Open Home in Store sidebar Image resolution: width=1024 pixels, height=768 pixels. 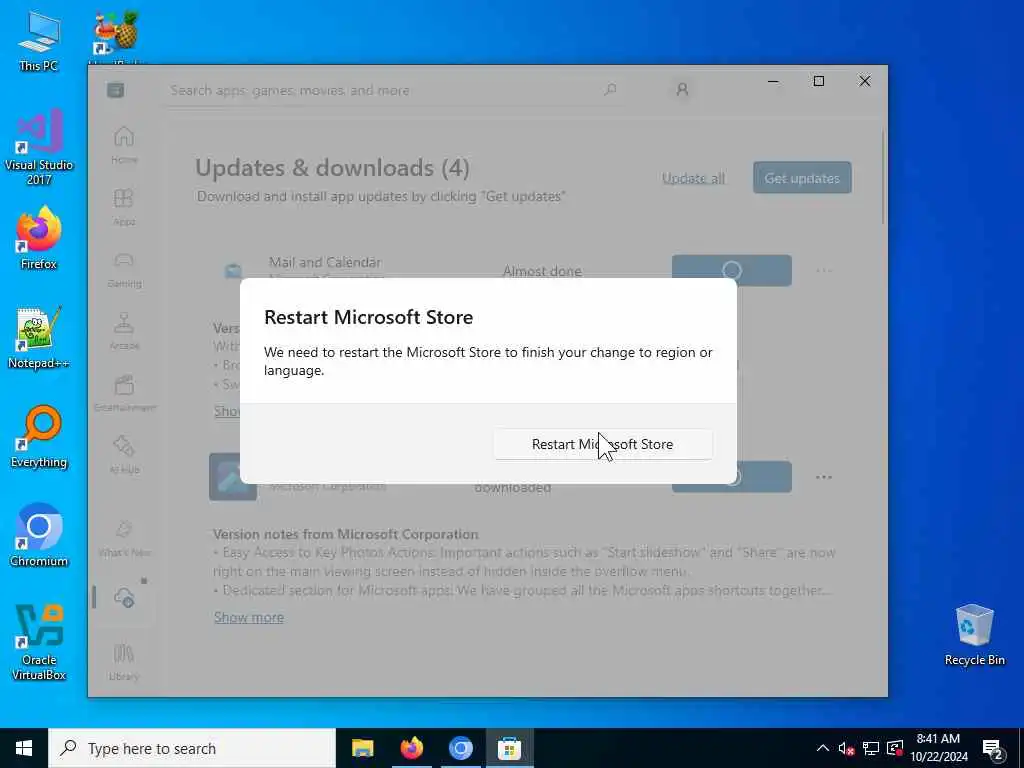124,145
